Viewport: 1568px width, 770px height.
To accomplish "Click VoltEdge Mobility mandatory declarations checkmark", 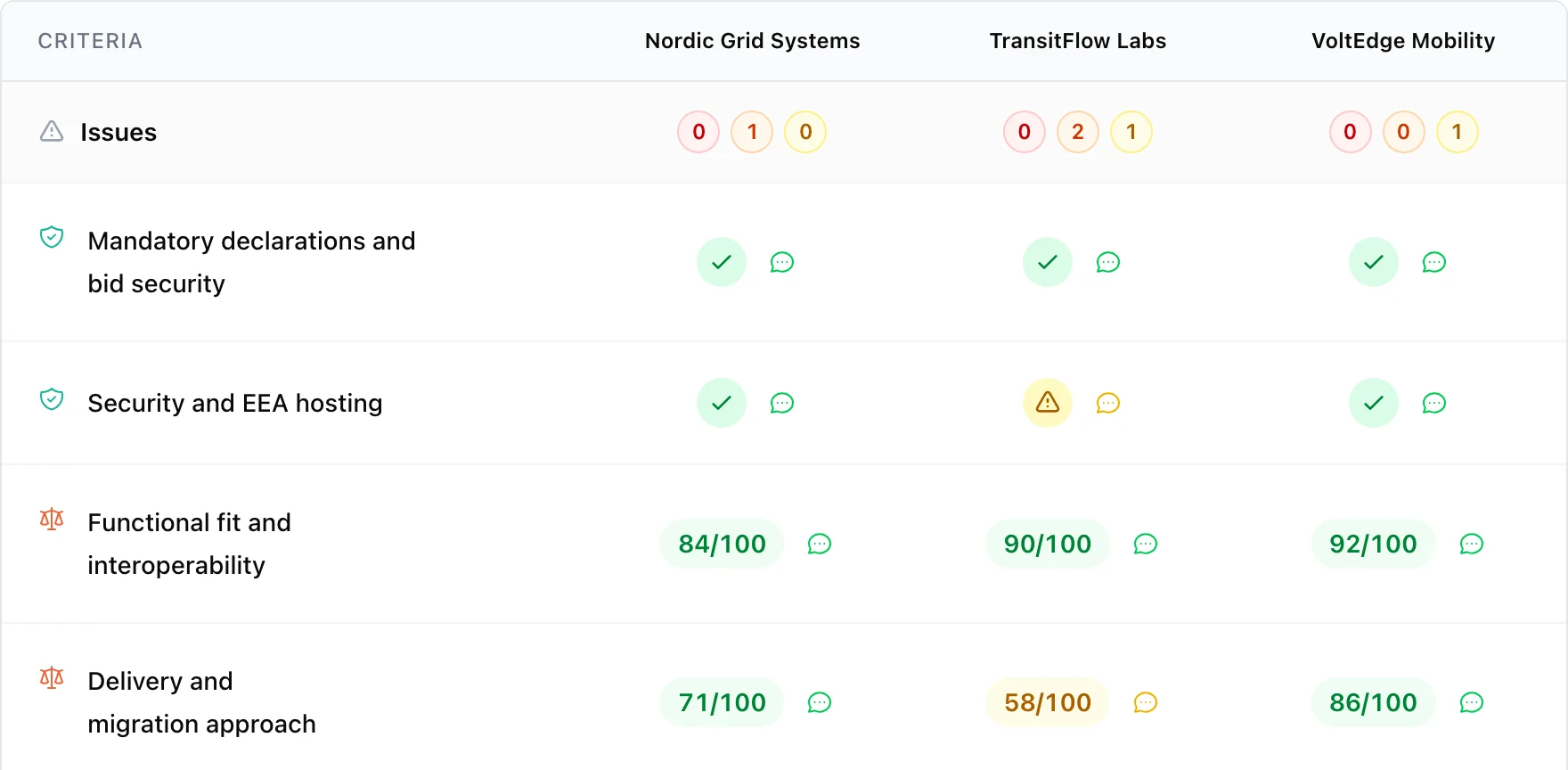I will click(1374, 262).
